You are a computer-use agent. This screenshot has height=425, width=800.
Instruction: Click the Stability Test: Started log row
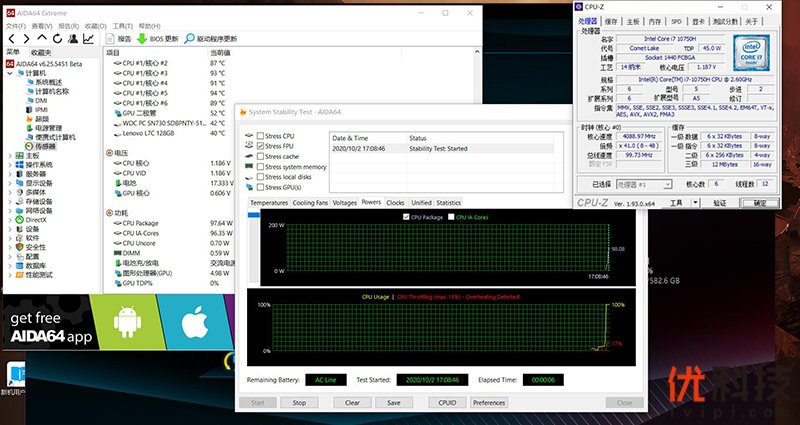click(442, 148)
